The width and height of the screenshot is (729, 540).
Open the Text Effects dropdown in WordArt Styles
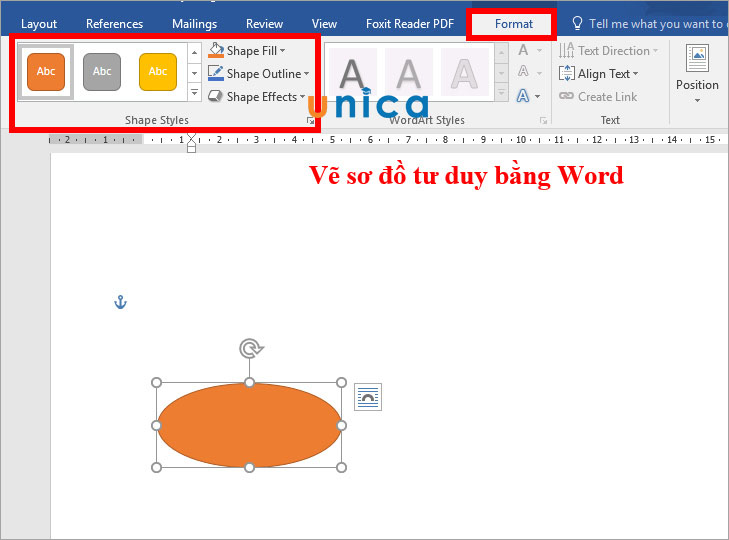(x=527, y=96)
